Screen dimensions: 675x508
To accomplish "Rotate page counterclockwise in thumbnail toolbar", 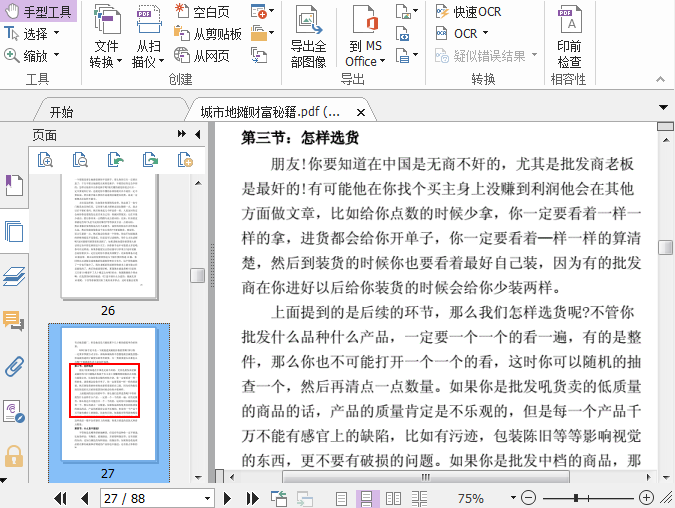I will coord(115,160).
